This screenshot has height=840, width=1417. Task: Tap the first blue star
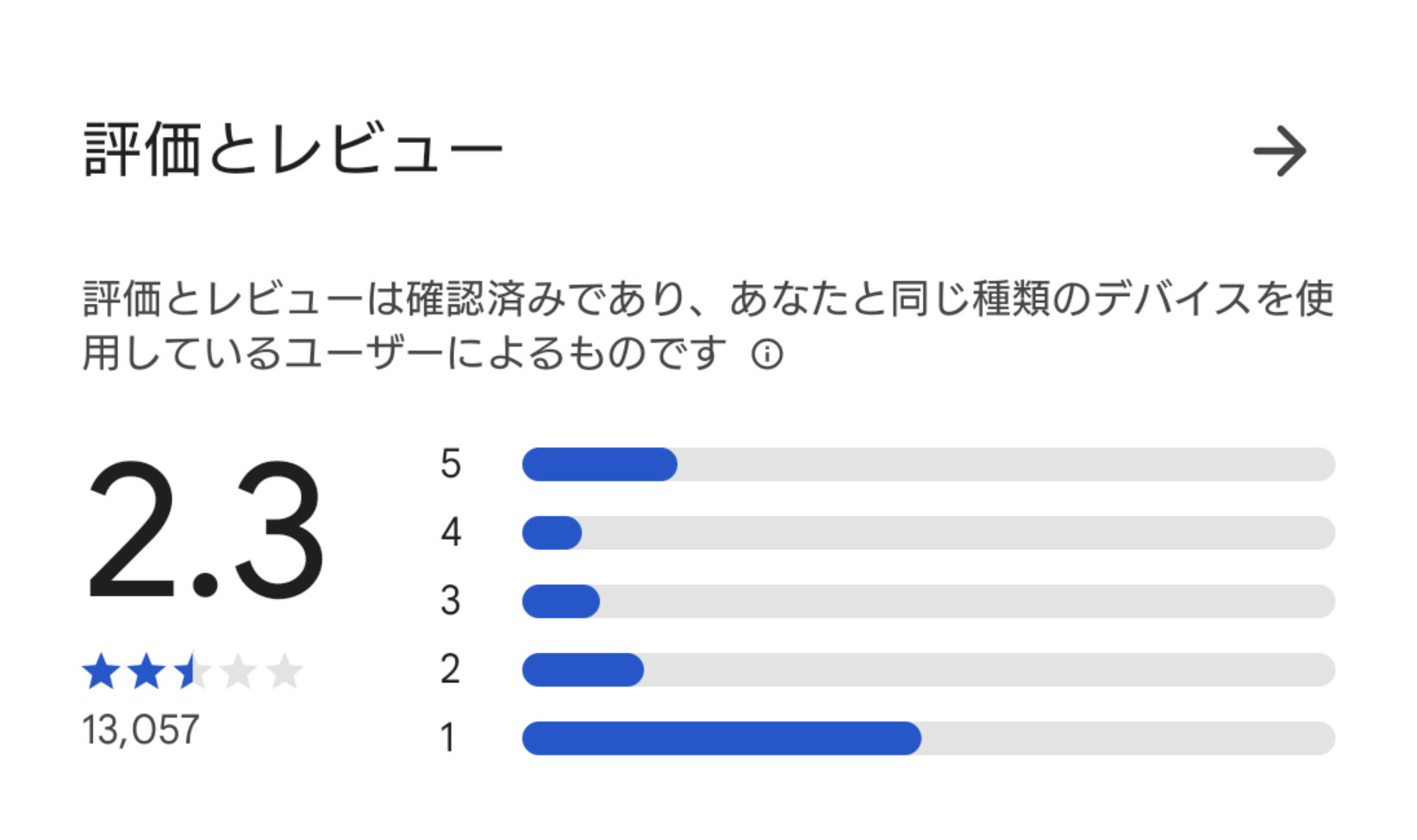click(x=102, y=672)
